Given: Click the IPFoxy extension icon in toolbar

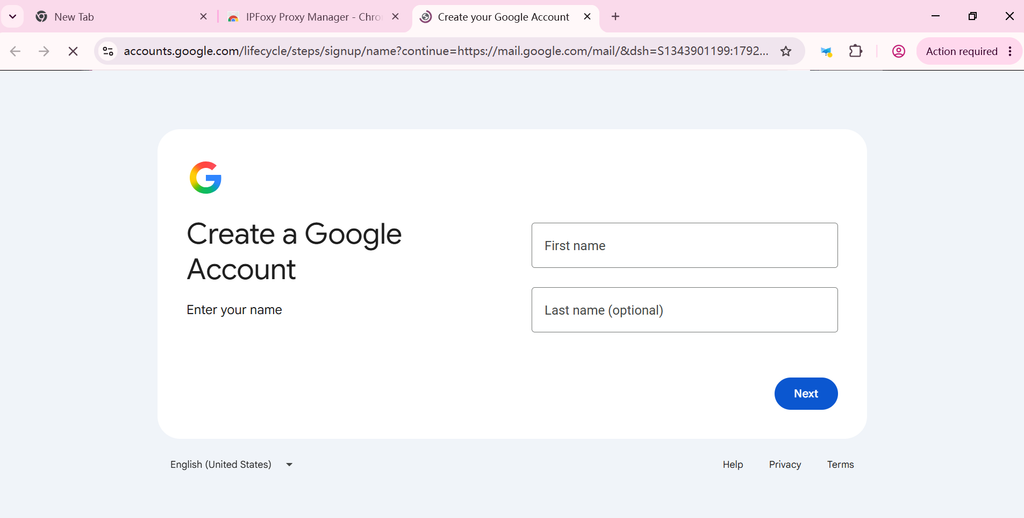Looking at the screenshot, I should pyautogui.click(x=826, y=51).
